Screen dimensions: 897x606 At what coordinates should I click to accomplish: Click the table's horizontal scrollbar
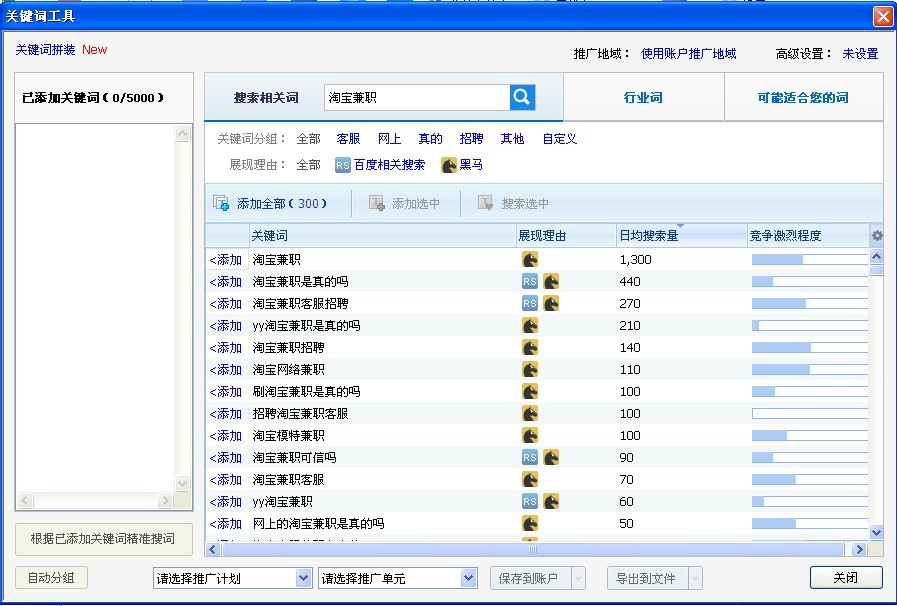(x=532, y=550)
